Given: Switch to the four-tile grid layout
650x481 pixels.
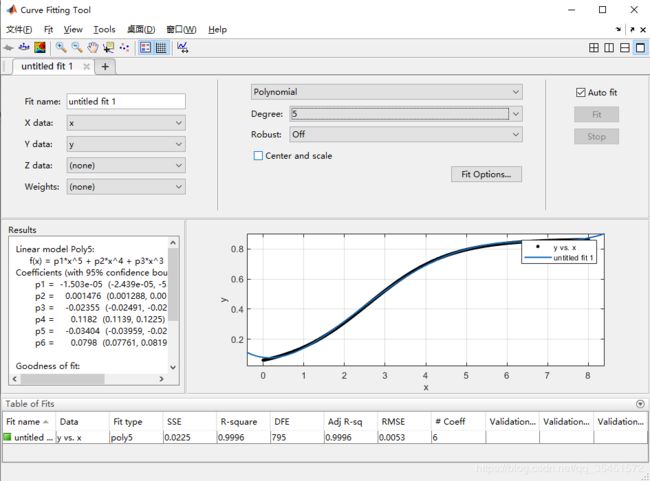Looking at the screenshot, I should pos(594,48).
